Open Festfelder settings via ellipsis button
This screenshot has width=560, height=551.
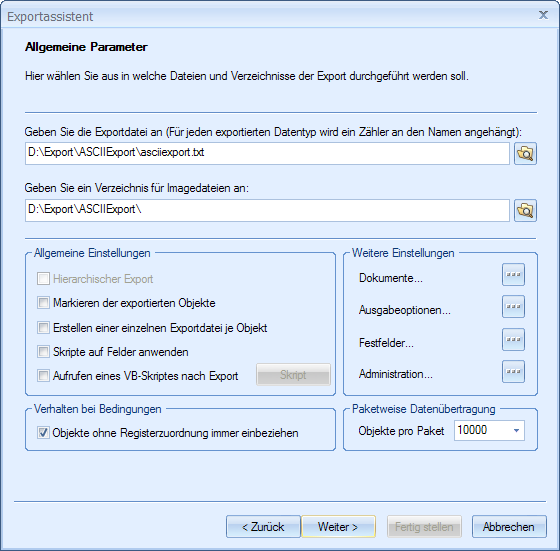(x=513, y=339)
